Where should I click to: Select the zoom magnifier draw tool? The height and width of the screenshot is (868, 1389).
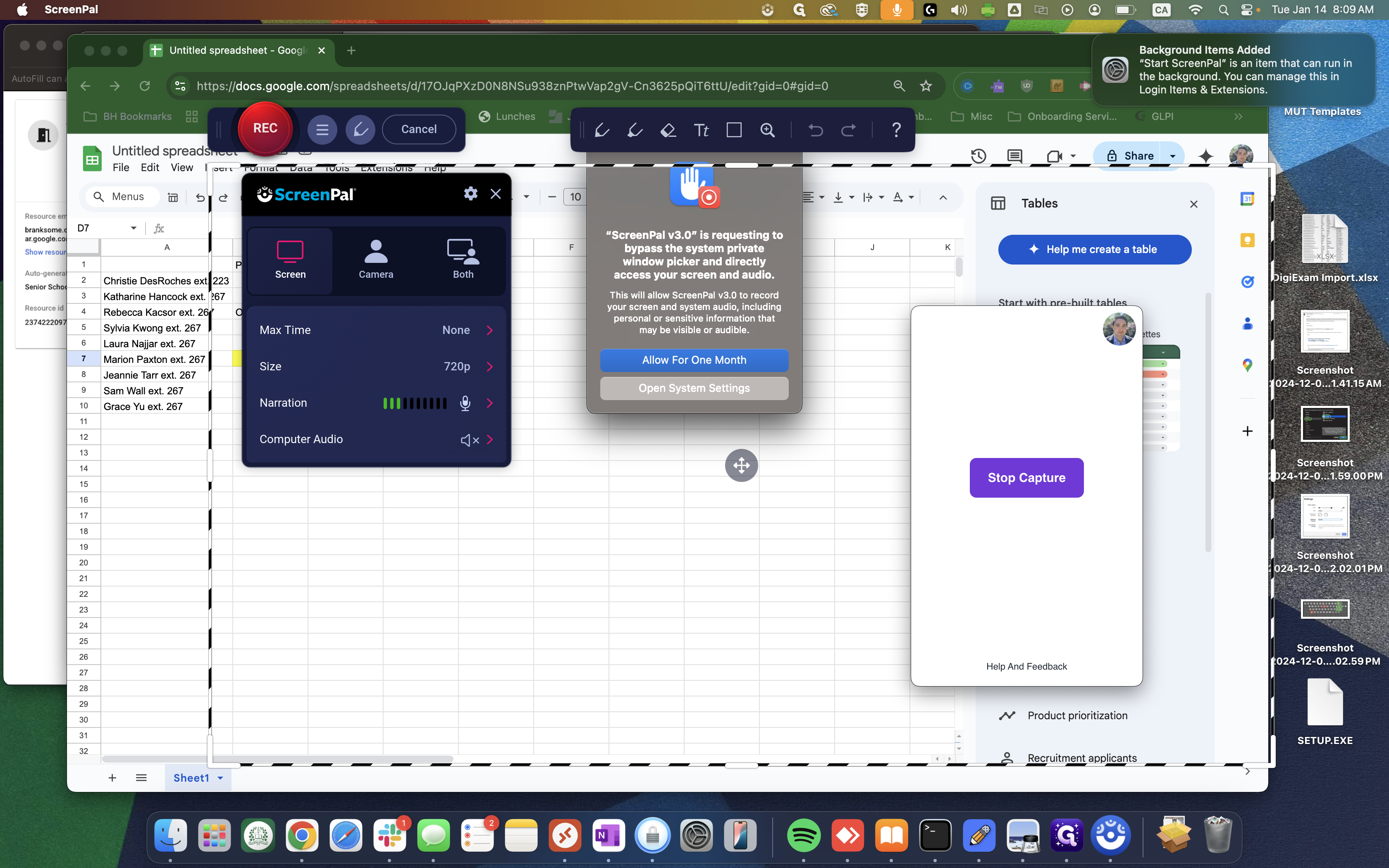pos(767,130)
